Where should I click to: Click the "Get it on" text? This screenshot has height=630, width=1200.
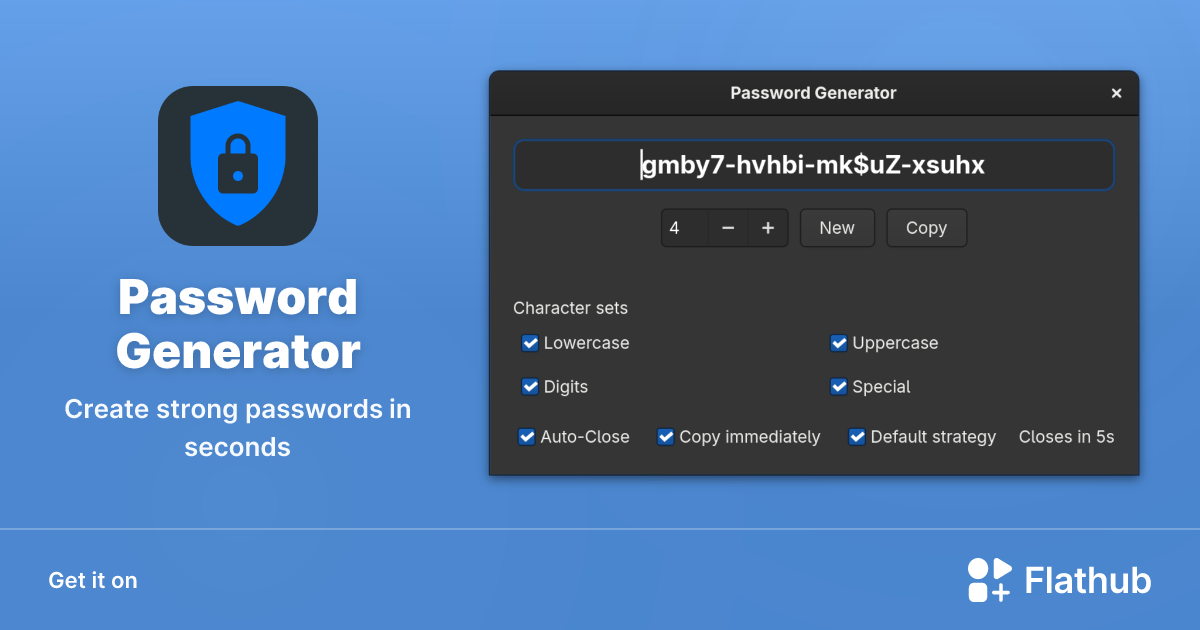point(93,580)
